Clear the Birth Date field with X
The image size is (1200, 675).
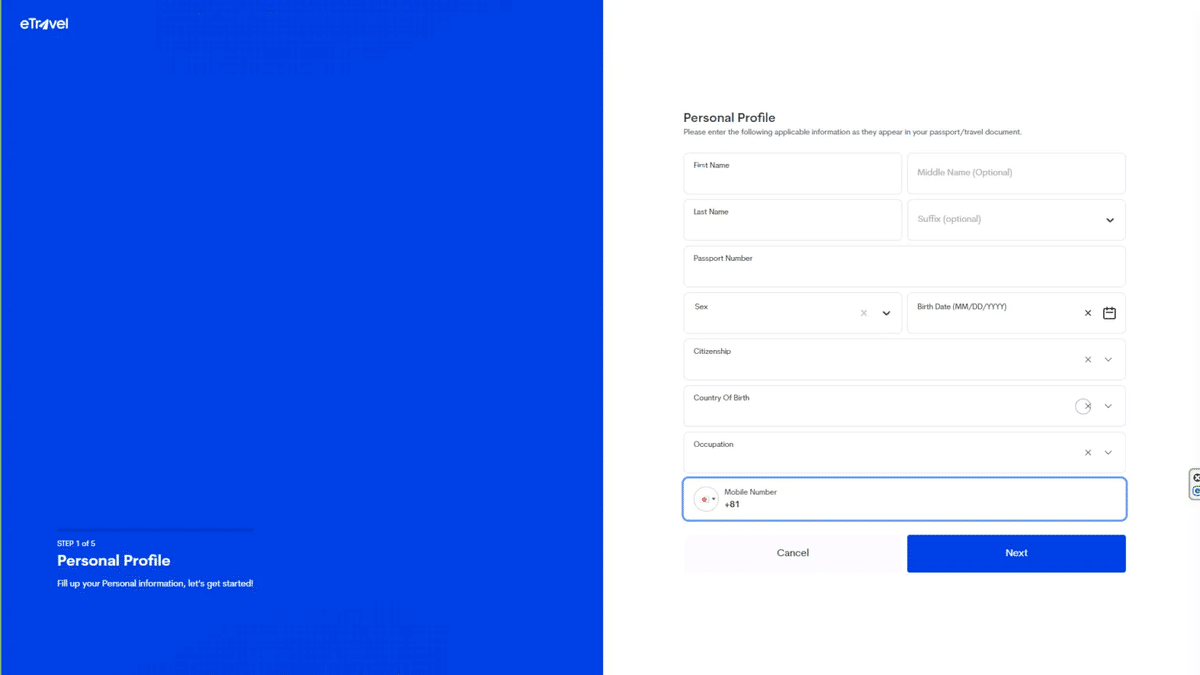tap(1088, 313)
